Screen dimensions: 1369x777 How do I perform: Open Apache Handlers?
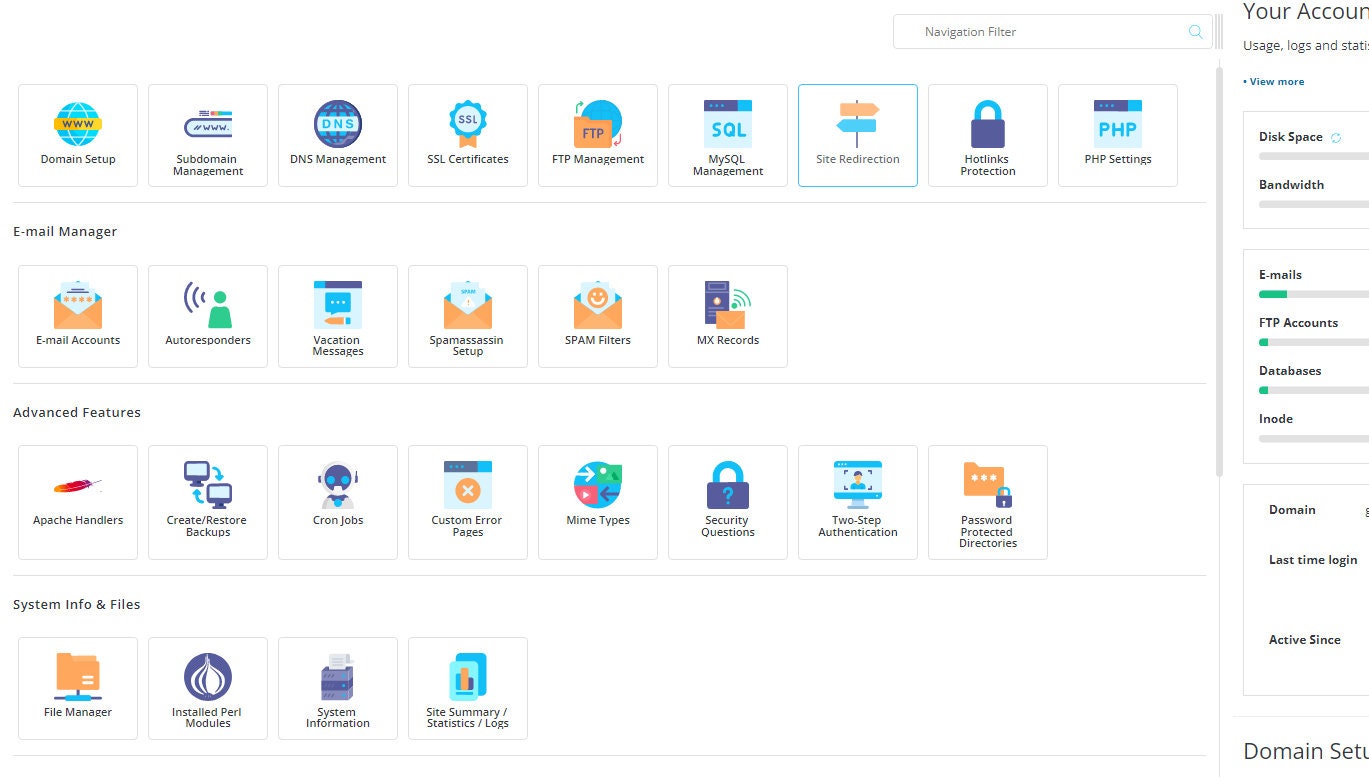(x=77, y=502)
